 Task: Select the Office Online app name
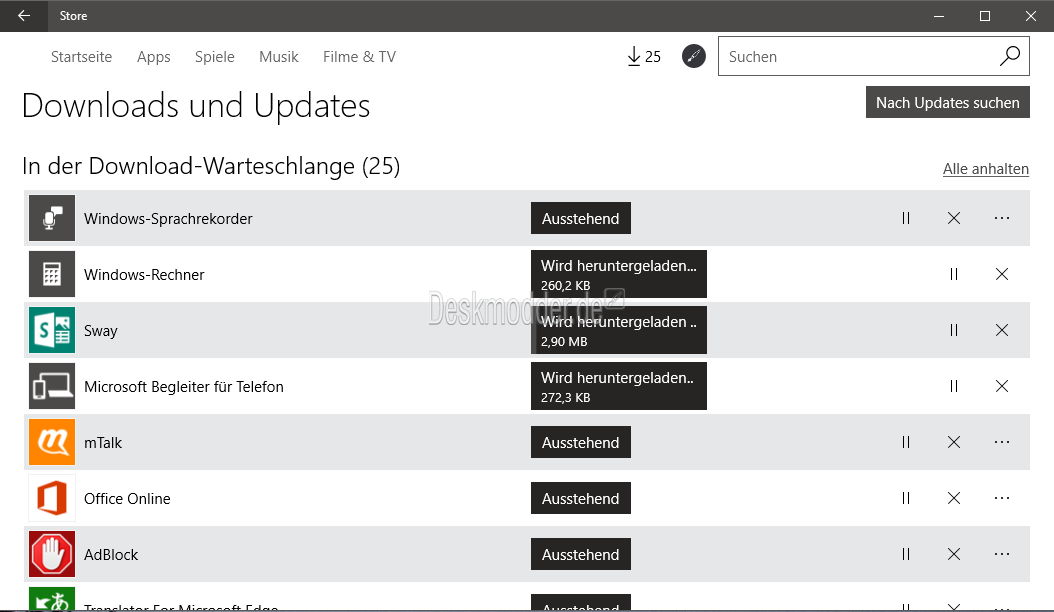click(x=127, y=498)
